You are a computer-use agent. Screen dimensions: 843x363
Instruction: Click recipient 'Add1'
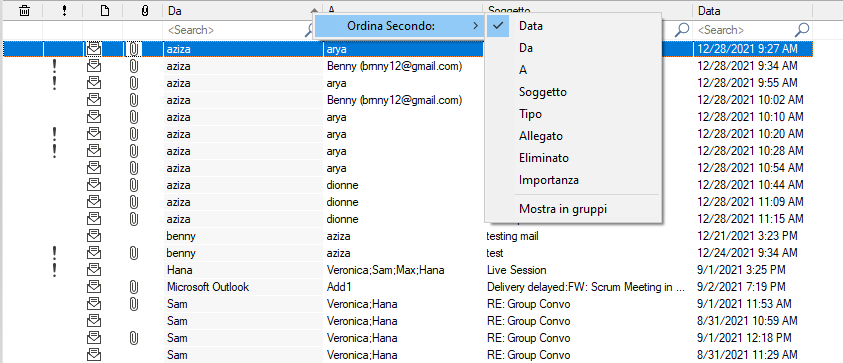339,287
